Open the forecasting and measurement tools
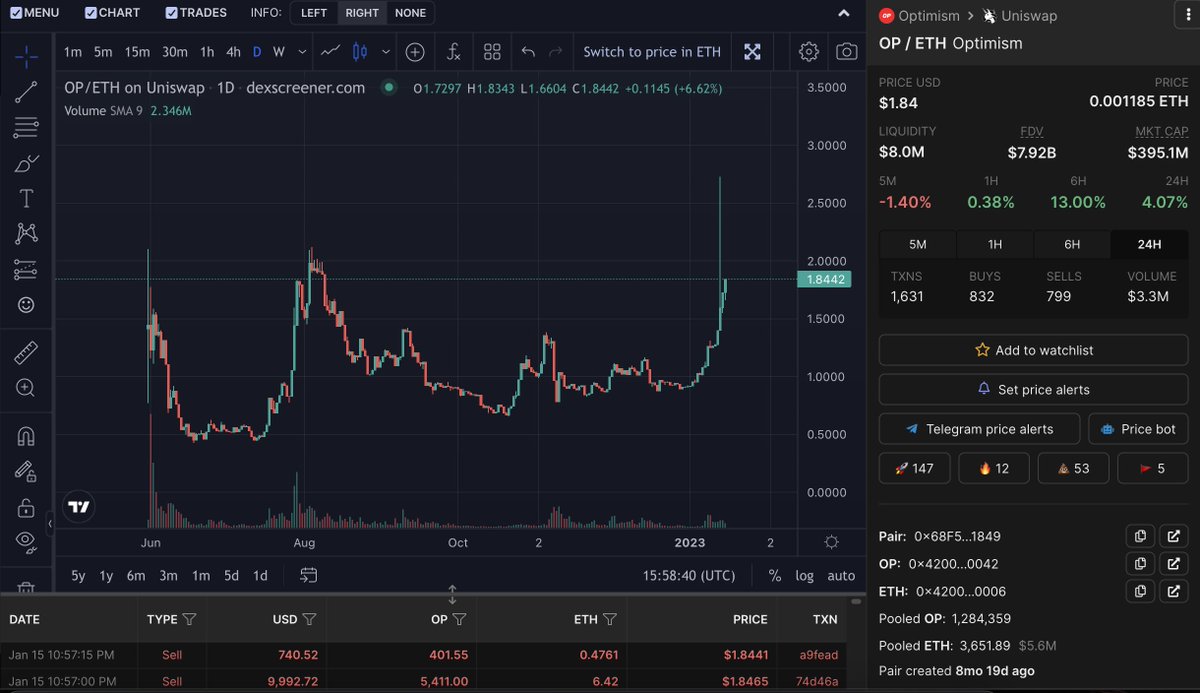Image resolution: width=1200 pixels, height=693 pixels. point(27,269)
